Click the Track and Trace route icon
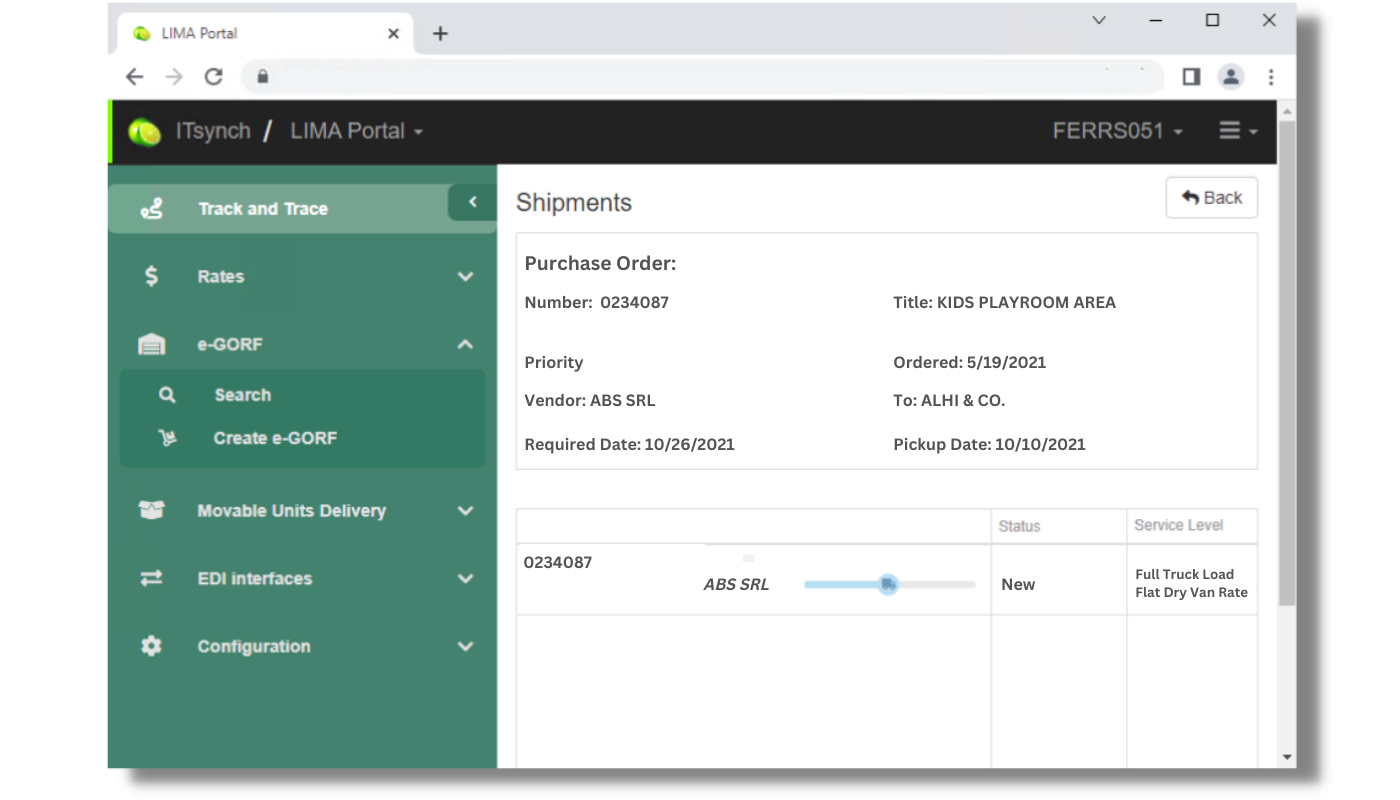The width and height of the screenshot is (1400, 800). 151,209
